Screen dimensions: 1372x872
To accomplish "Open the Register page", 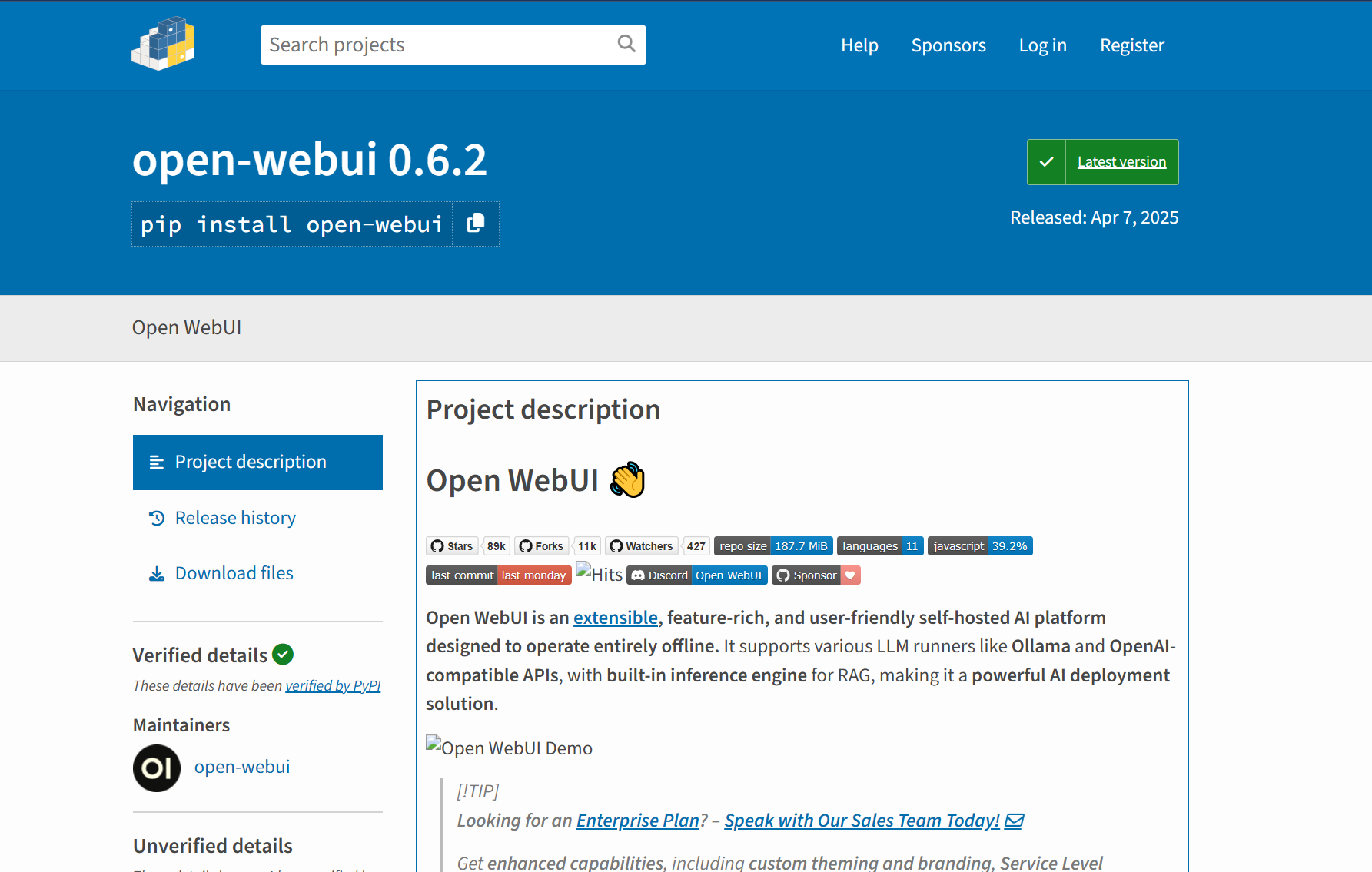I will click(x=1131, y=45).
